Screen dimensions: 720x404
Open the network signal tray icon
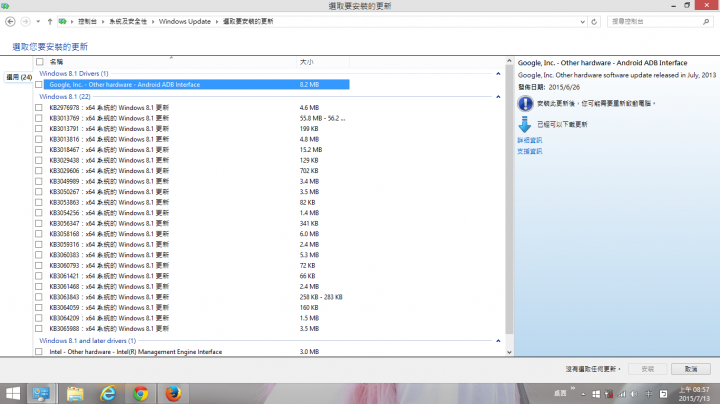coord(622,394)
